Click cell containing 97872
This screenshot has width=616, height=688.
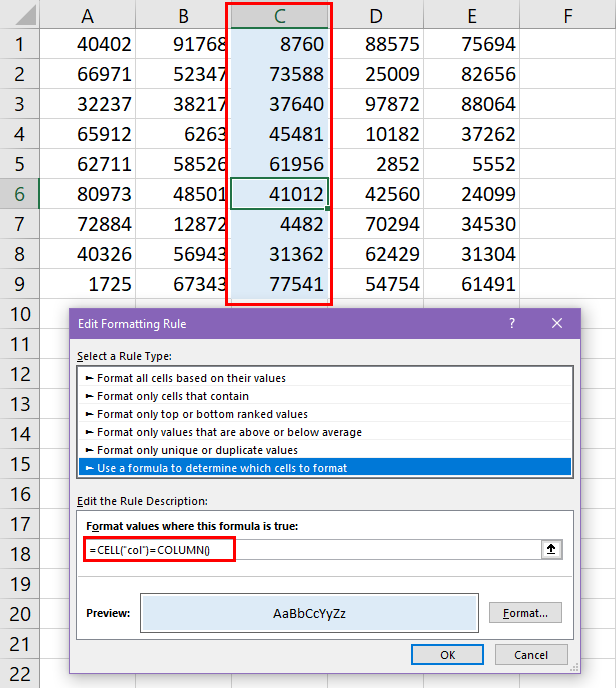376,104
